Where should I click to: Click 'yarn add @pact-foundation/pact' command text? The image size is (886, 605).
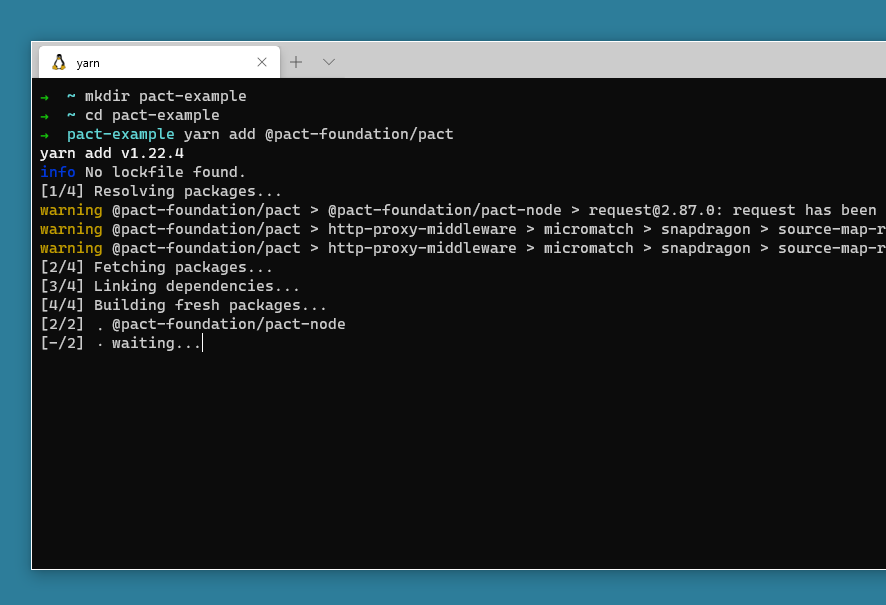pyautogui.click(x=318, y=134)
